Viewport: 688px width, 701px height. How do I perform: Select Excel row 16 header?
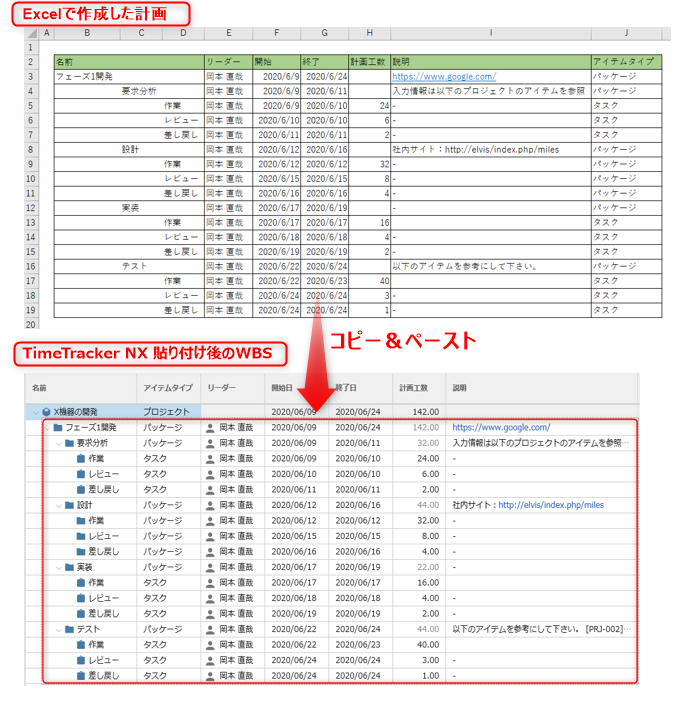(x=31, y=266)
